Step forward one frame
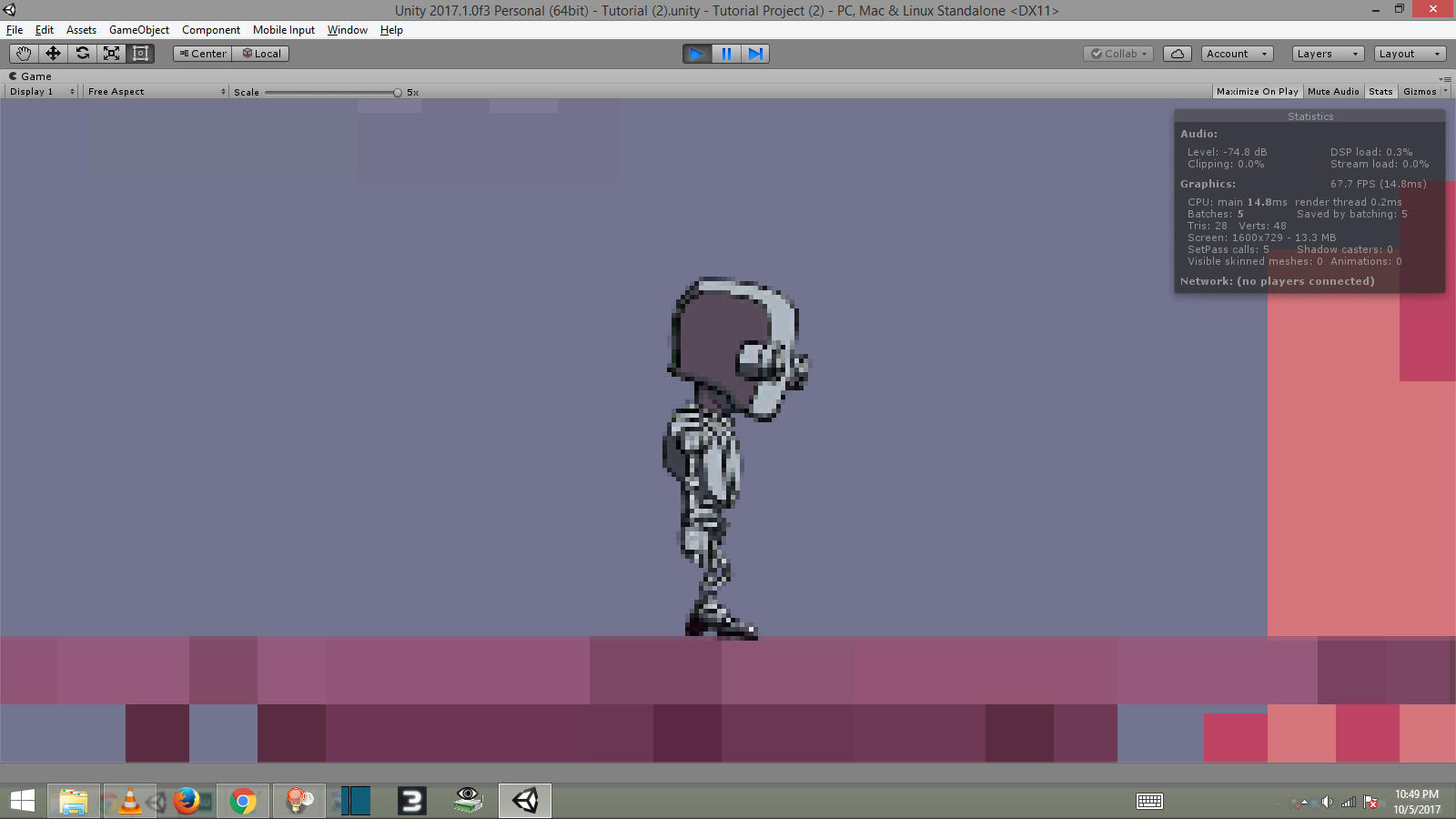 pos(755,54)
